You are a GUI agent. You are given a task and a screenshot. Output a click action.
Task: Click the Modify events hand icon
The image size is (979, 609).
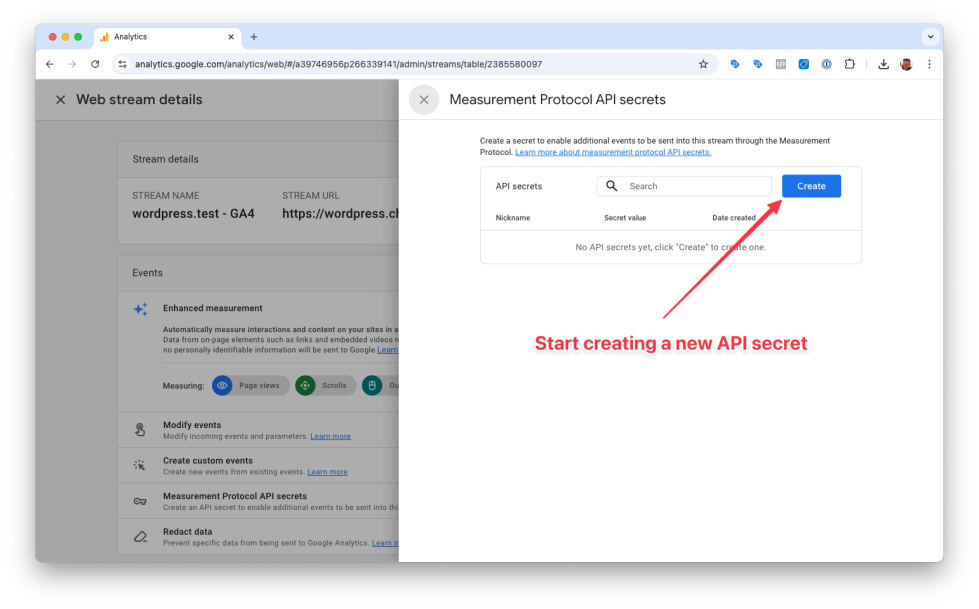(x=140, y=430)
